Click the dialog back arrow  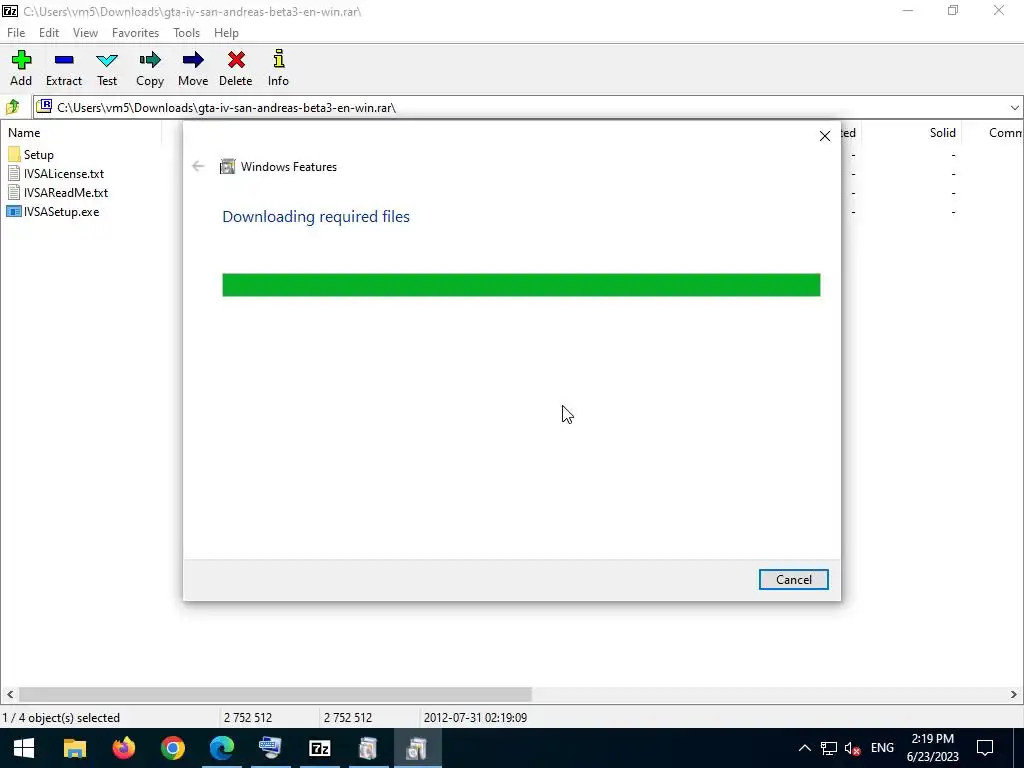pos(198,167)
